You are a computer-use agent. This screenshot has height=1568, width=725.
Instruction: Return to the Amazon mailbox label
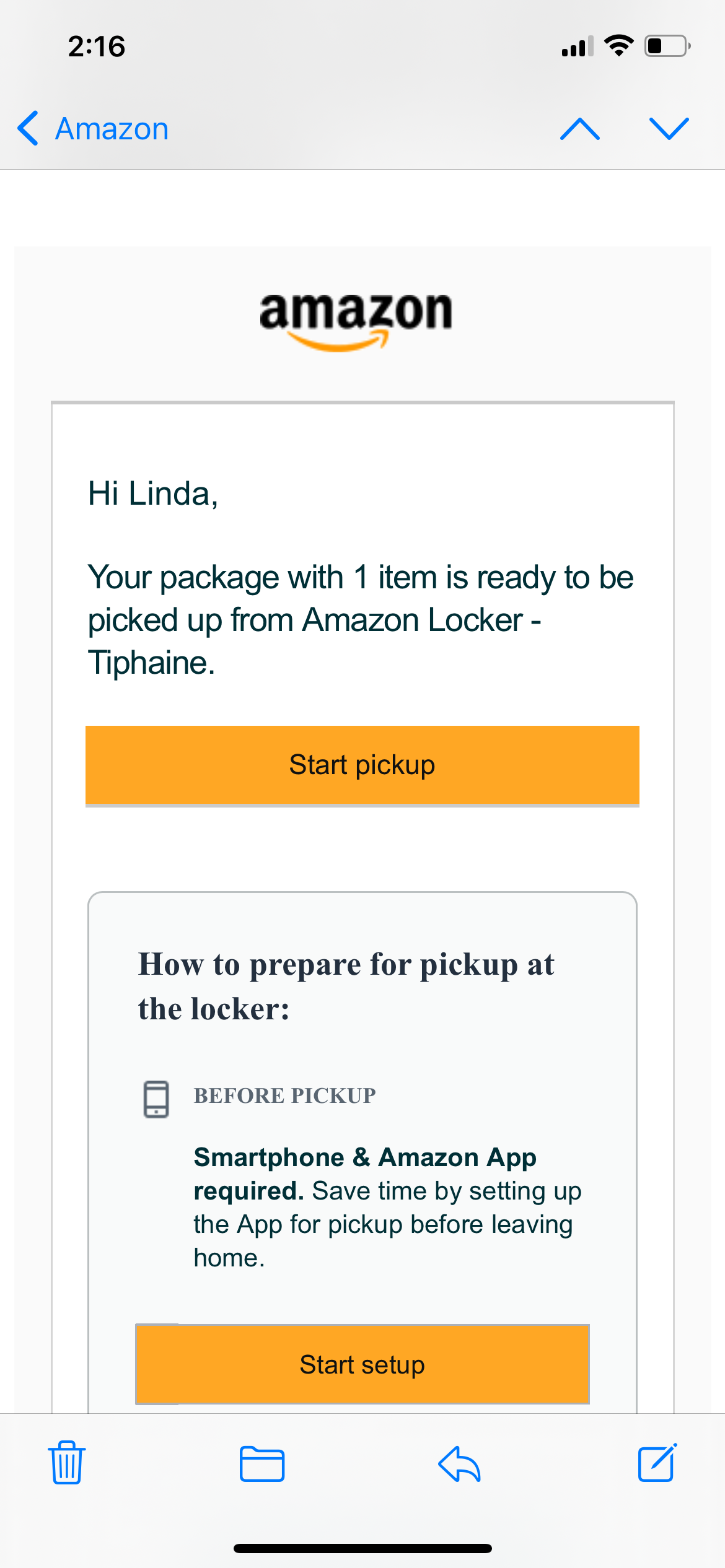pyautogui.click(x=112, y=129)
